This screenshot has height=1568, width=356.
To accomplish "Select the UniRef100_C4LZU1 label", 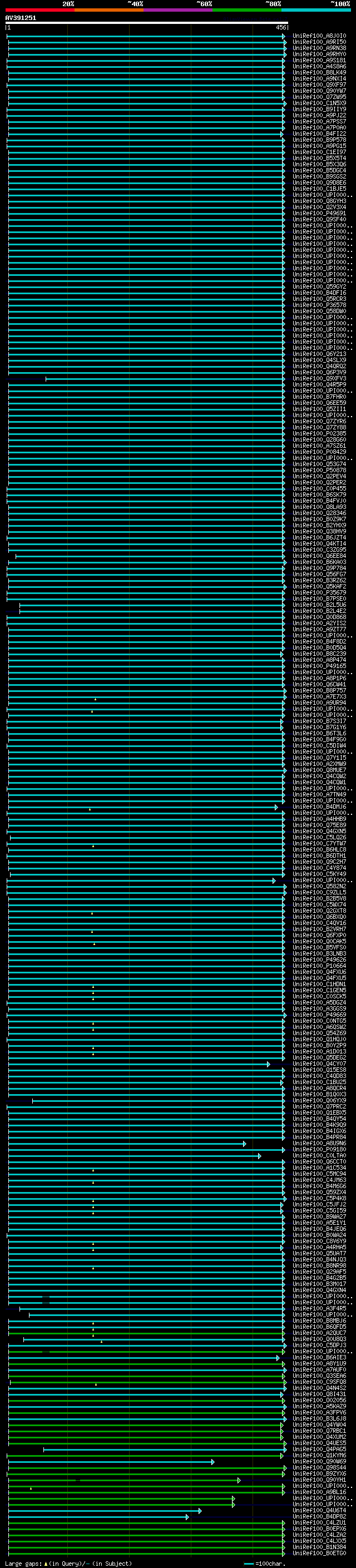I will [319, 1522].
